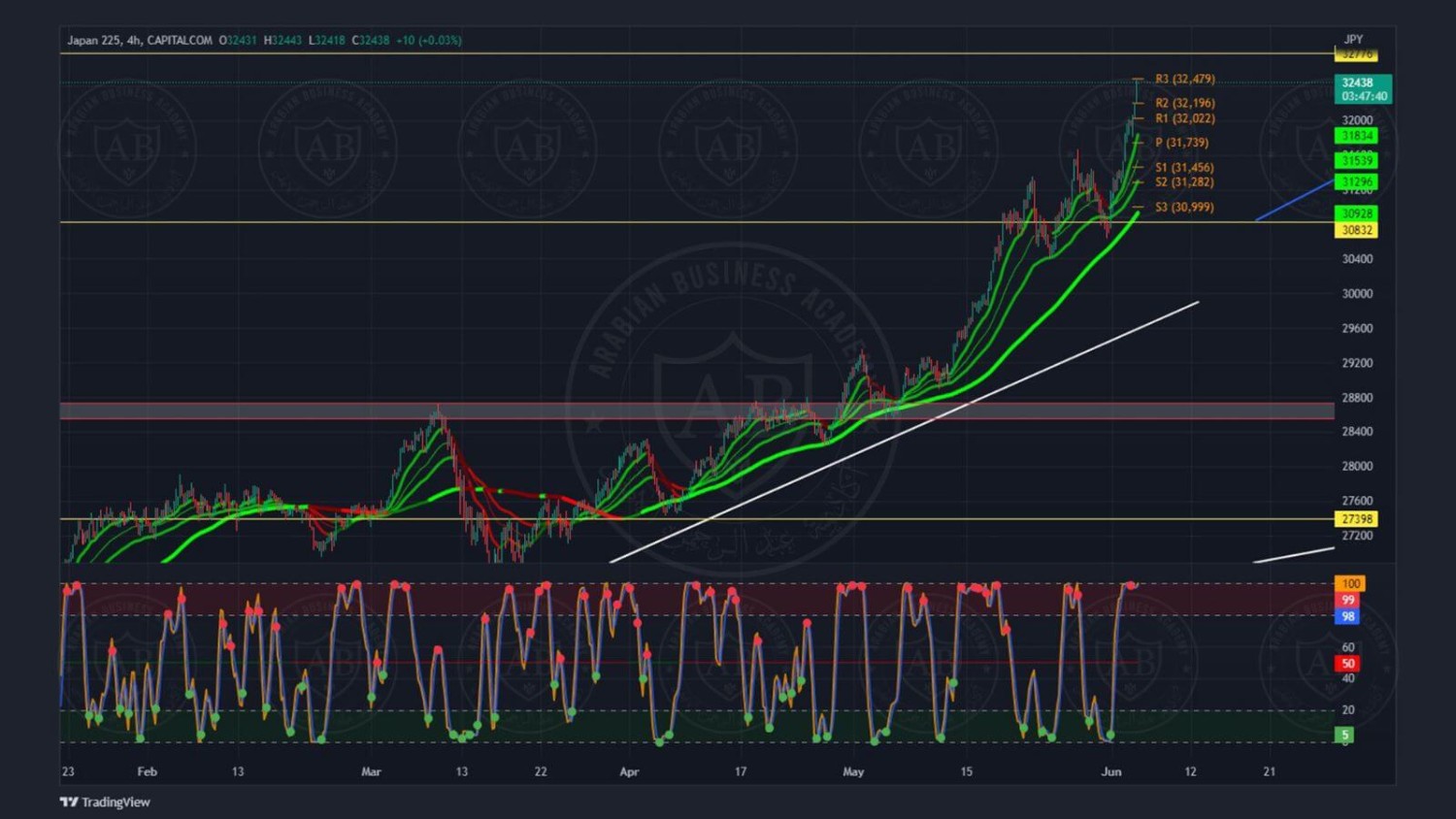The width and height of the screenshot is (1456, 819).
Task: Click the orange 100 oscillator level tag
Action: [x=1350, y=583]
